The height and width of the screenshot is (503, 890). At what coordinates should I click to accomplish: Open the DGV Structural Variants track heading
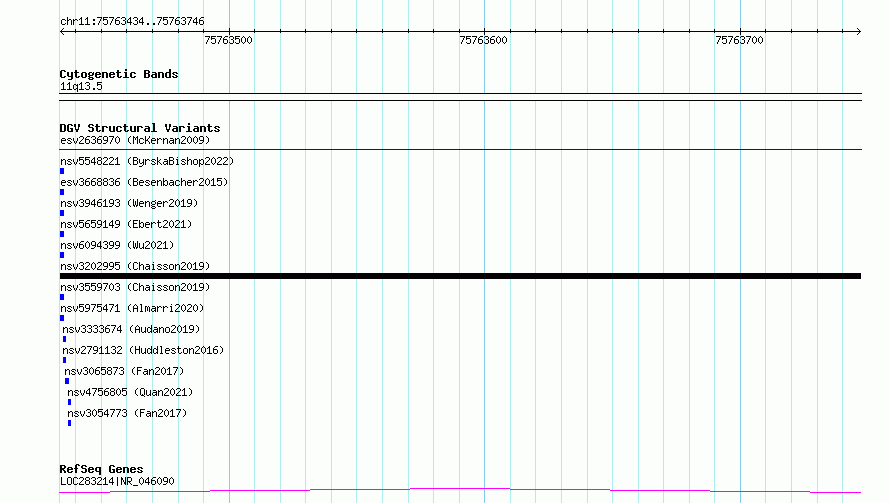pos(140,128)
